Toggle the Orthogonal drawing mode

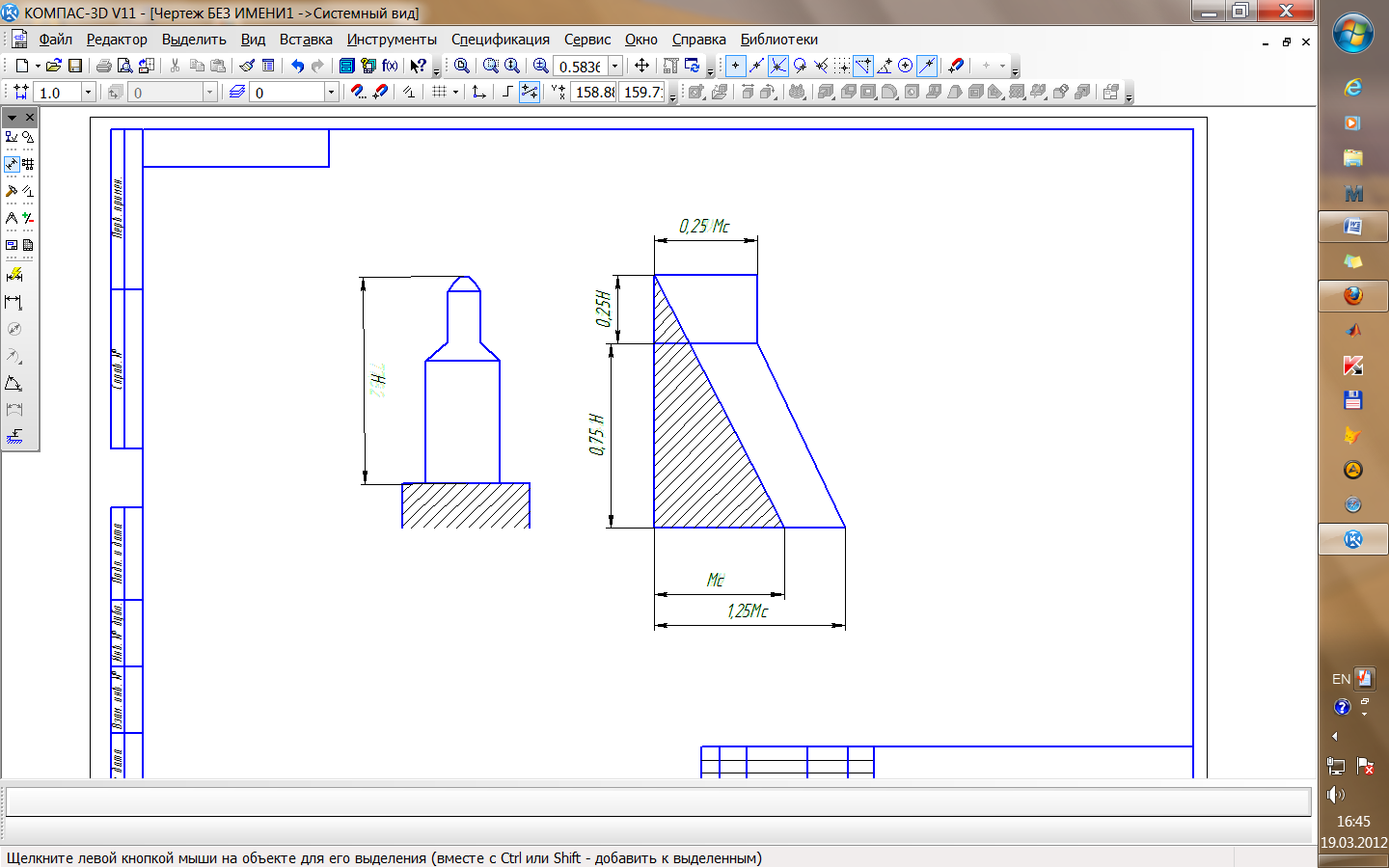pyautogui.click(x=507, y=92)
